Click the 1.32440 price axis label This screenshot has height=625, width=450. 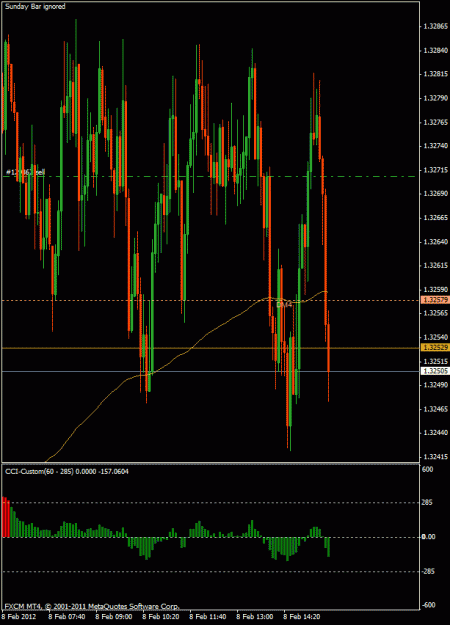[436, 433]
